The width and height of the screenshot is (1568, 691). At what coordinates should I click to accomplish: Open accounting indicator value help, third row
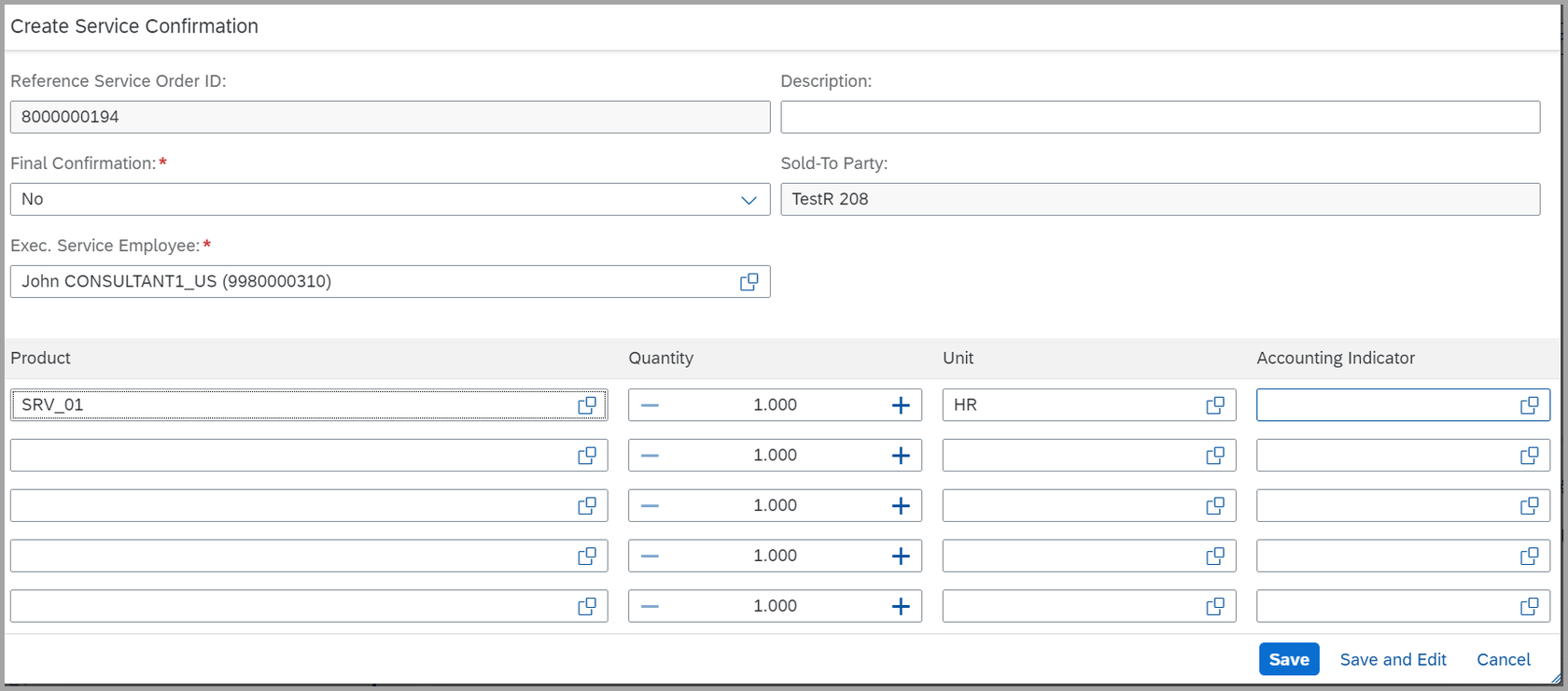(1530, 506)
